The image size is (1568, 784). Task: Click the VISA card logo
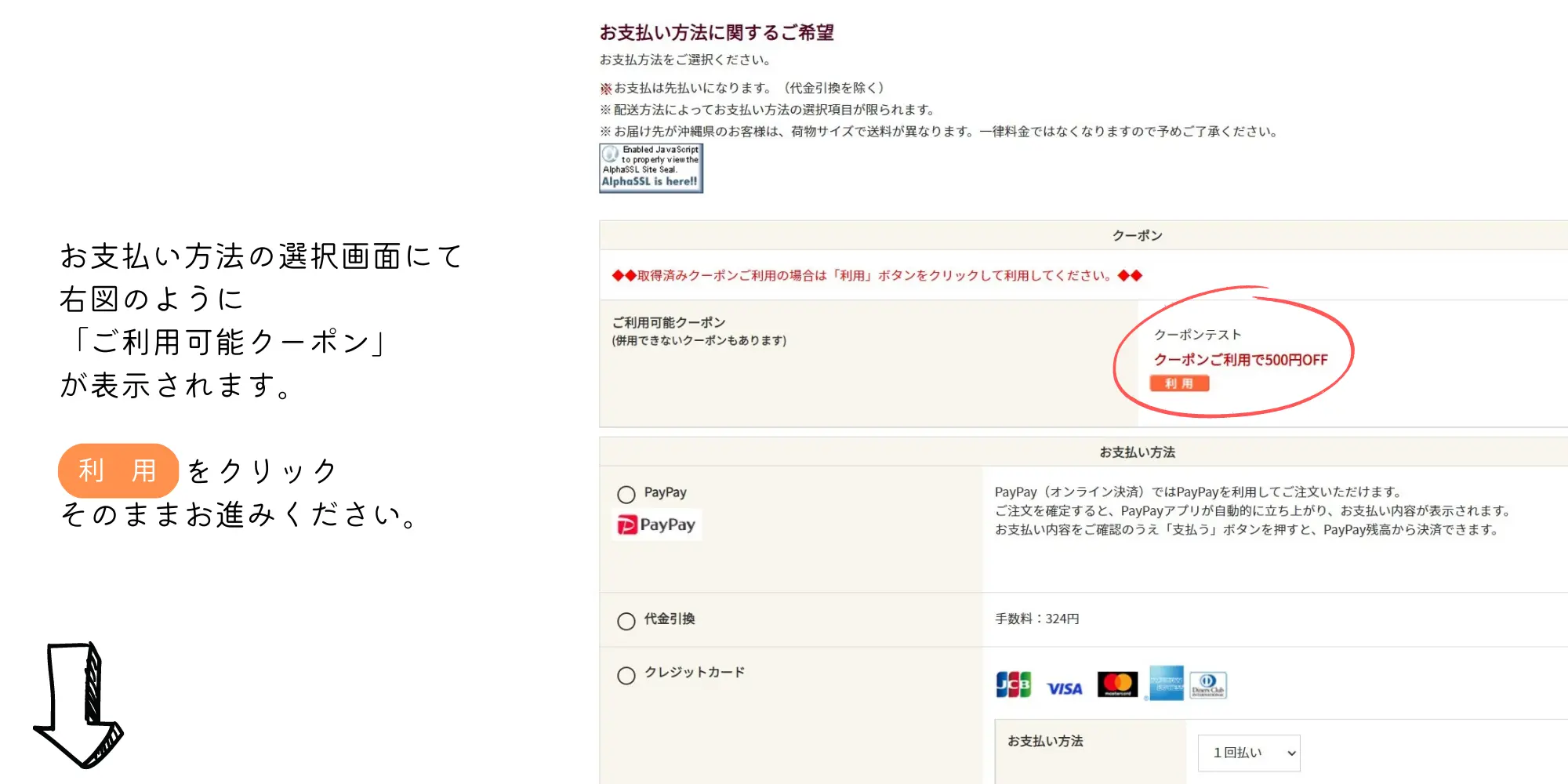pyautogui.click(x=1064, y=688)
